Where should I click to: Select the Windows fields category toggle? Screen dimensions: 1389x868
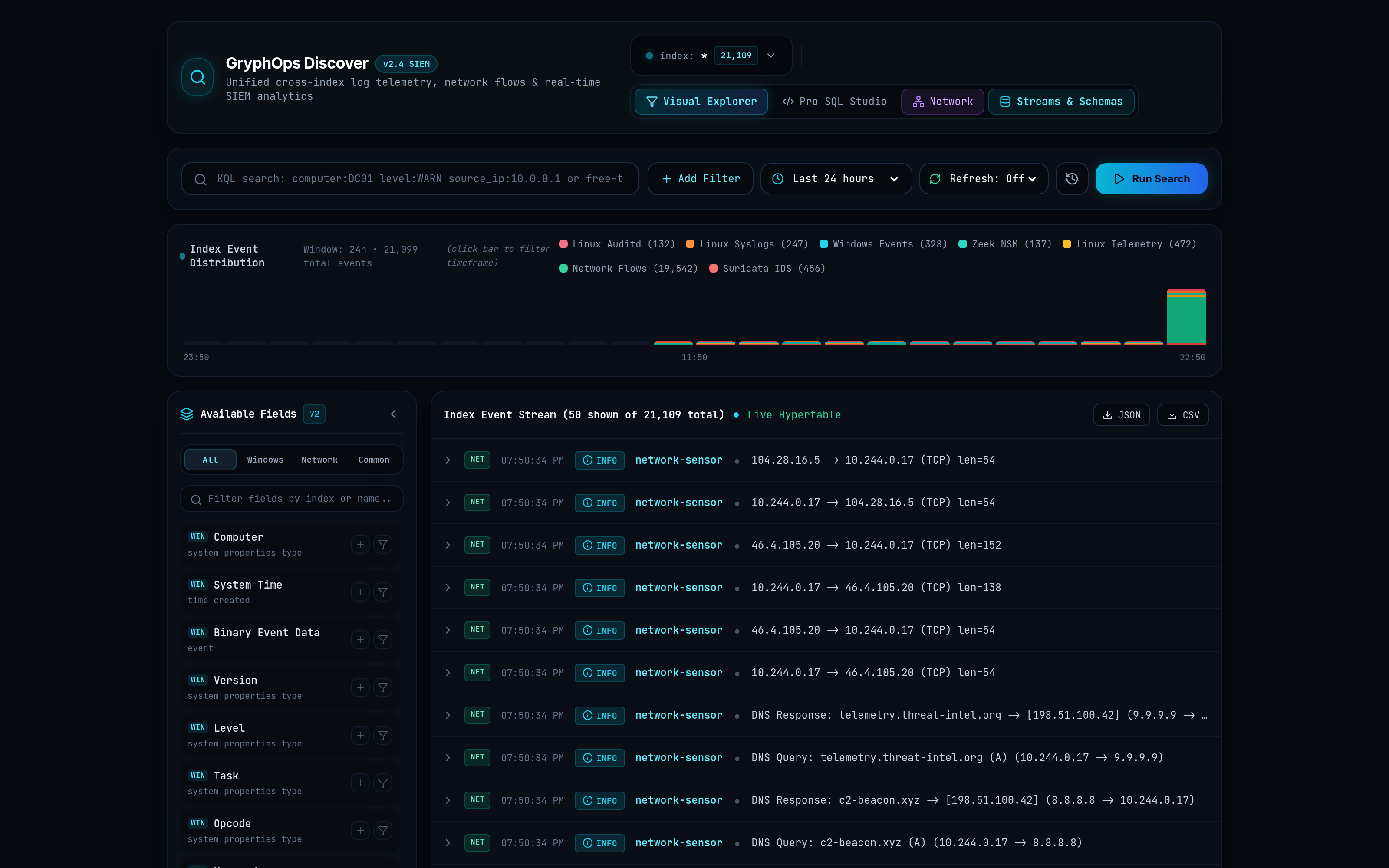[265, 460]
